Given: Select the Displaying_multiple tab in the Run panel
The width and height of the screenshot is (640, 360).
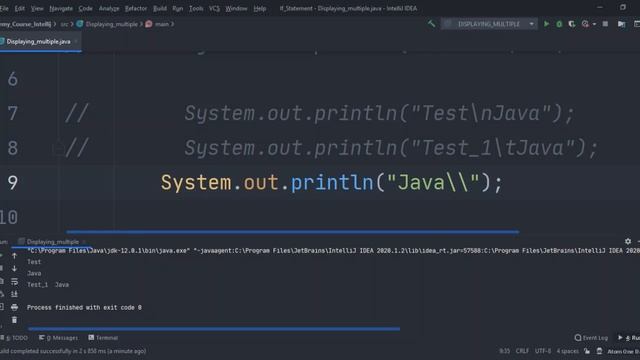Looking at the screenshot, I should (52, 242).
